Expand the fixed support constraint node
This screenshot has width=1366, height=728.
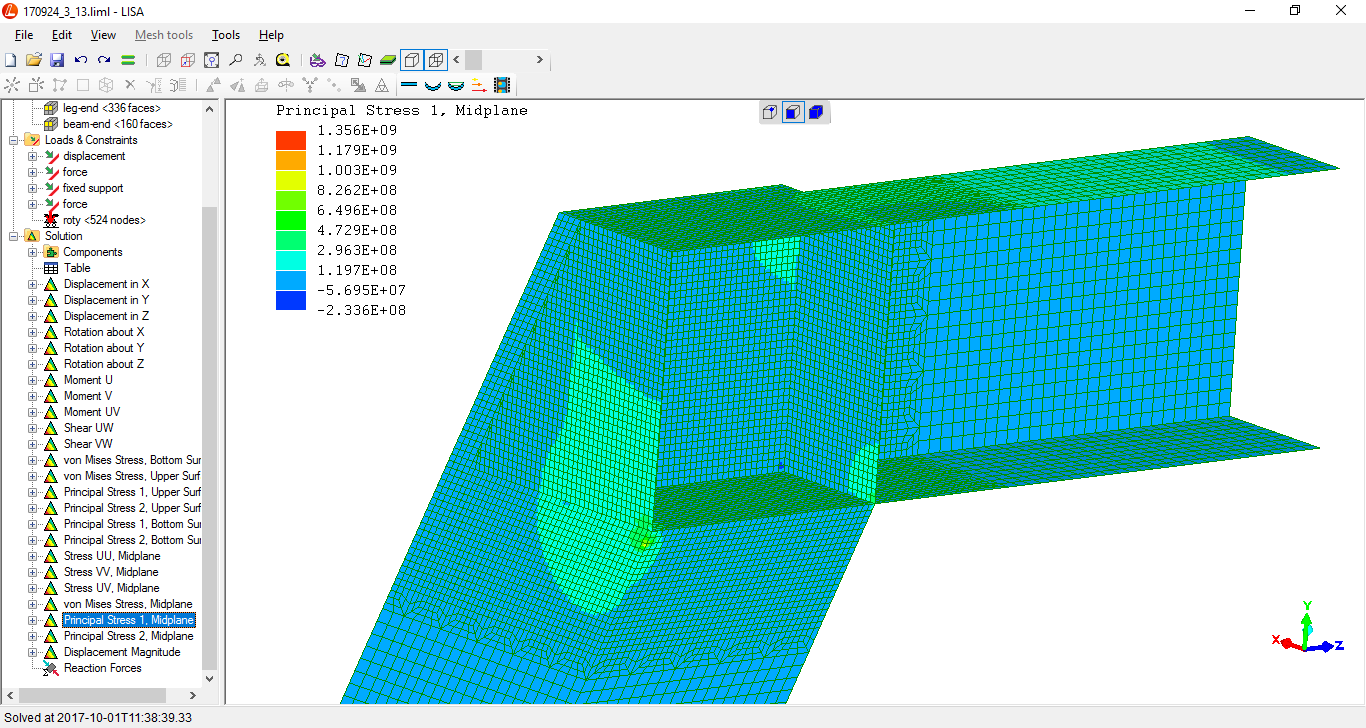[x=32, y=188]
